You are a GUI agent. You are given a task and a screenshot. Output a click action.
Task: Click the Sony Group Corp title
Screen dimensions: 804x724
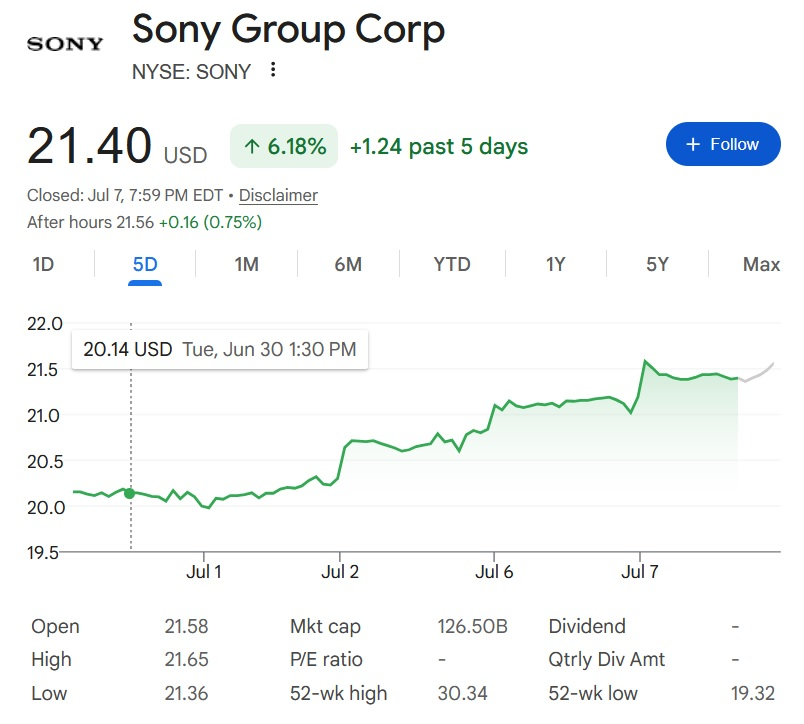288,30
